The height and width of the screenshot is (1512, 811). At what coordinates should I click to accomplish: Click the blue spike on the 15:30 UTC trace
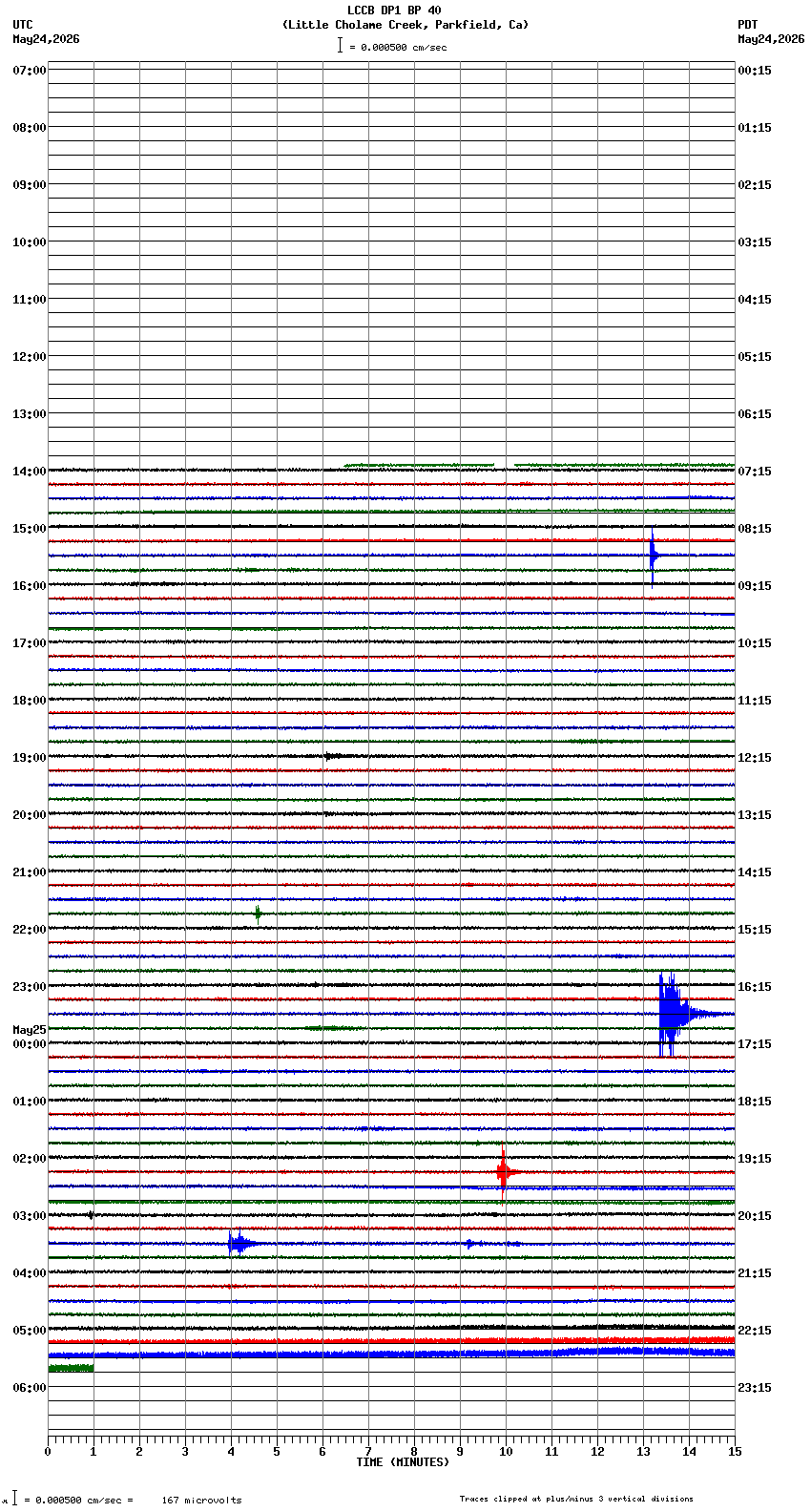pyautogui.click(x=653, y=556)
